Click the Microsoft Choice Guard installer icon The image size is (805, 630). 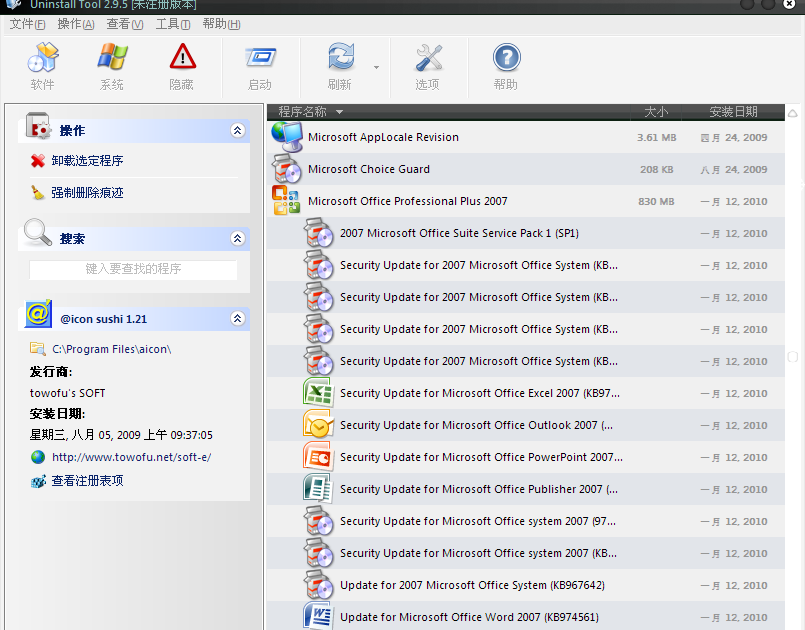pyautogui.click(x=286, y=169)
